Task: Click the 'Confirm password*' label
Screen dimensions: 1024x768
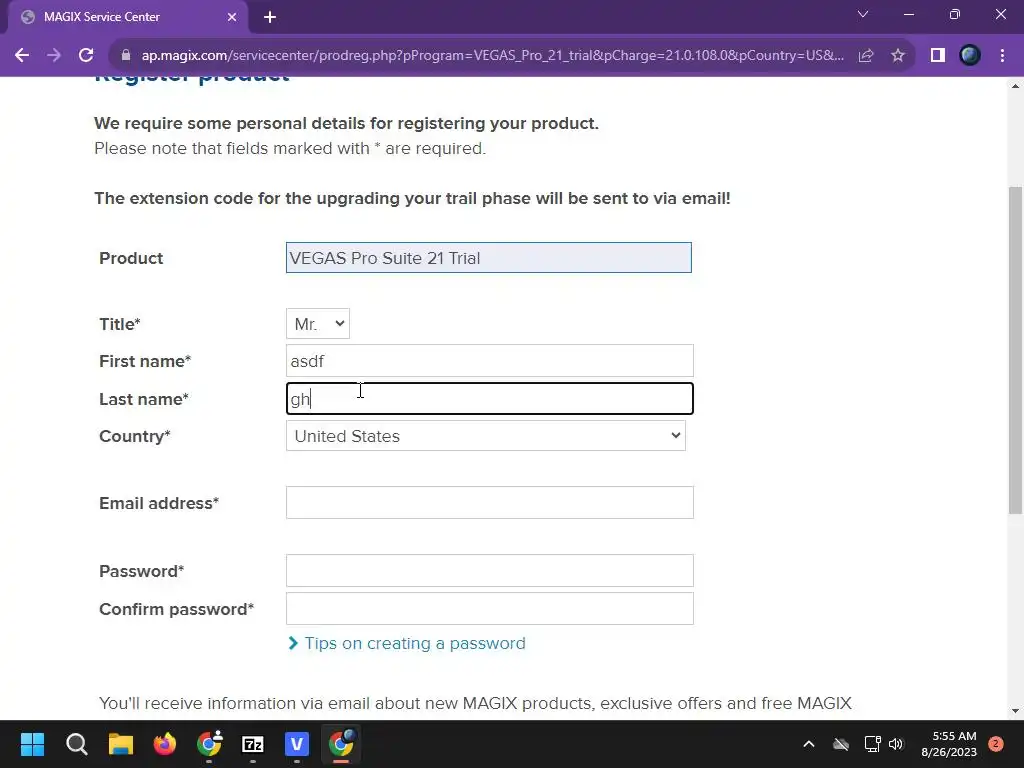Action: (176, 609)
